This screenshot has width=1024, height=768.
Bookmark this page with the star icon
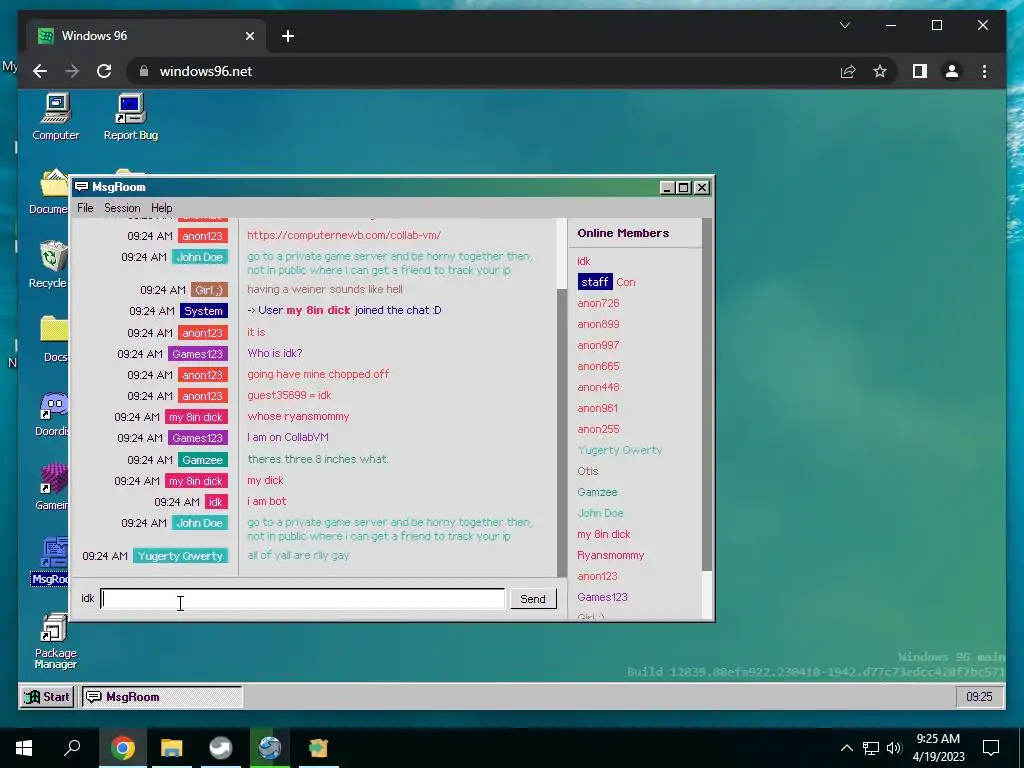(880, 71)
